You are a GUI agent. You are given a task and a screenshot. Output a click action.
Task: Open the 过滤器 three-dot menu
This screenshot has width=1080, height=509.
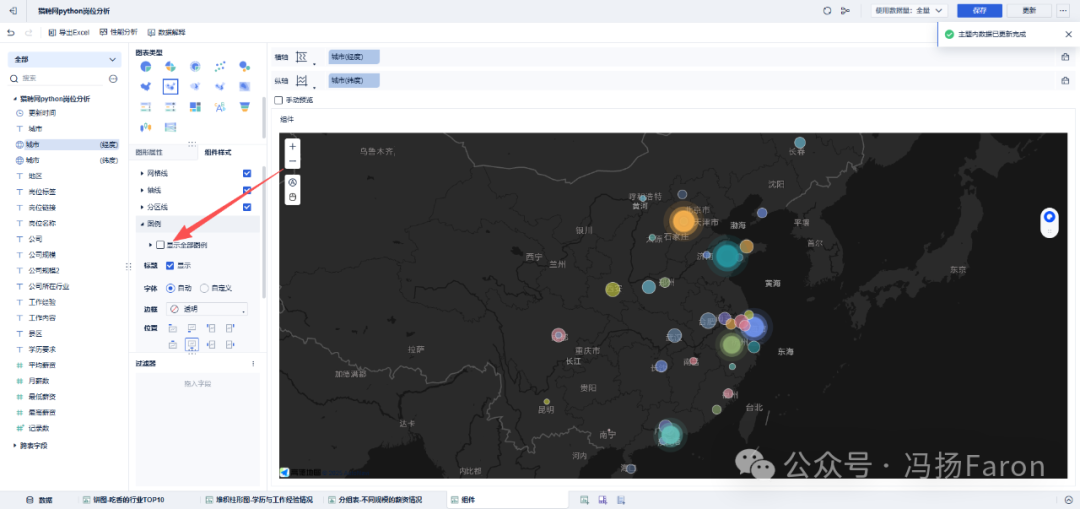(253, 364)
